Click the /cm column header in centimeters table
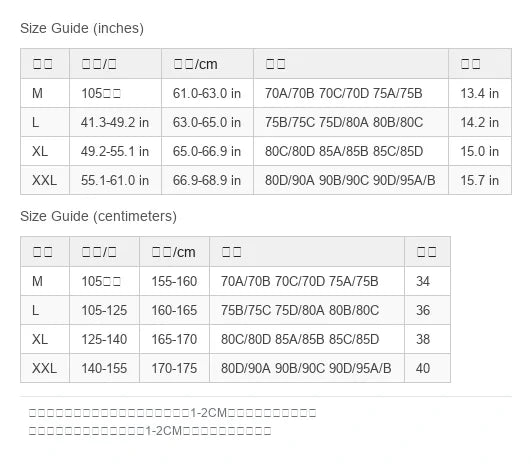The height and width of the screenshot is (472, 531). click(x=174, y=252)
